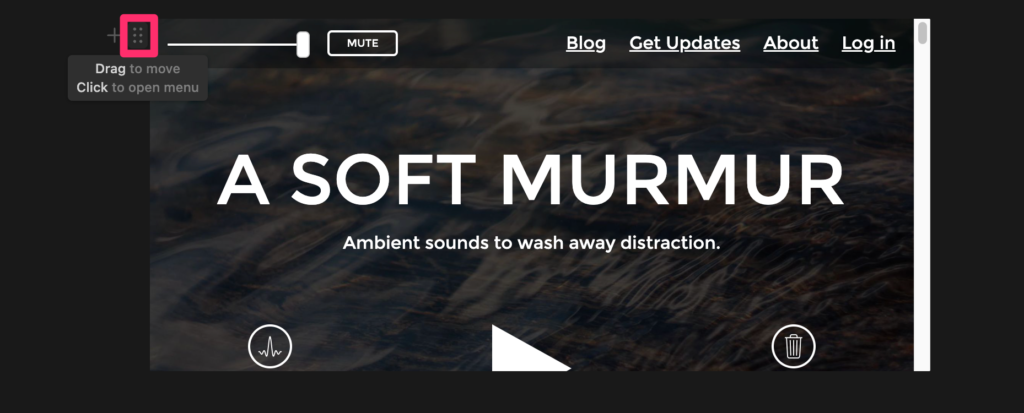Click the Ambient sounds tagline text
The image size is (1024, 413).
531,243
